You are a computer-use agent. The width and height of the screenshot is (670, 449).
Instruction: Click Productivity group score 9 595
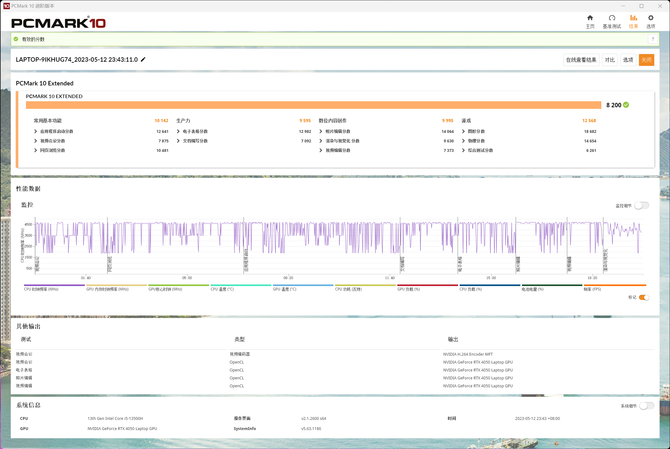coord(305,120)
